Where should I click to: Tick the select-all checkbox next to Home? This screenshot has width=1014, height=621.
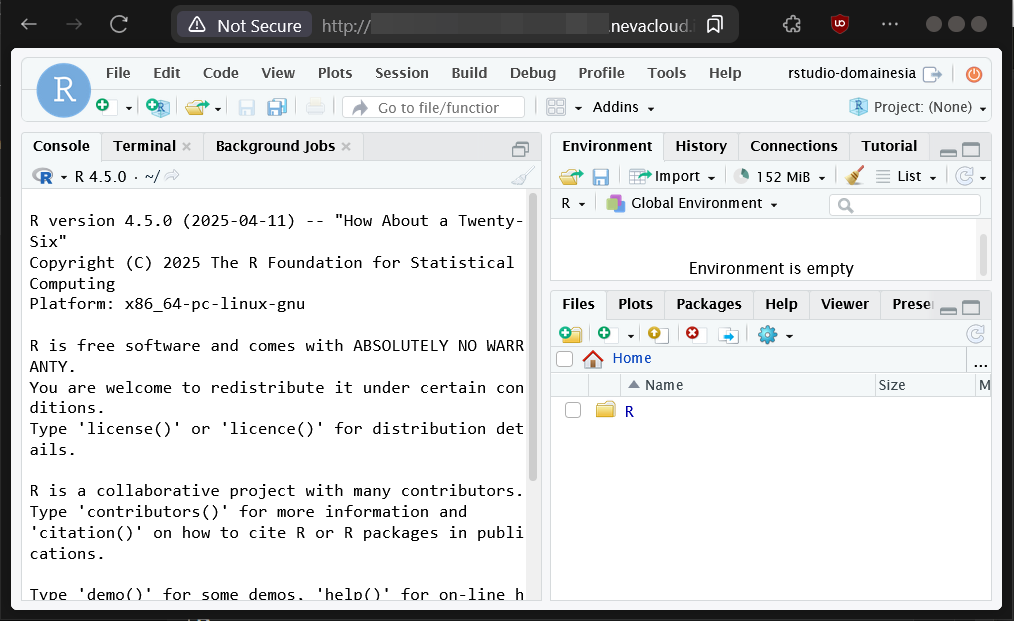[x=565, y=359]
